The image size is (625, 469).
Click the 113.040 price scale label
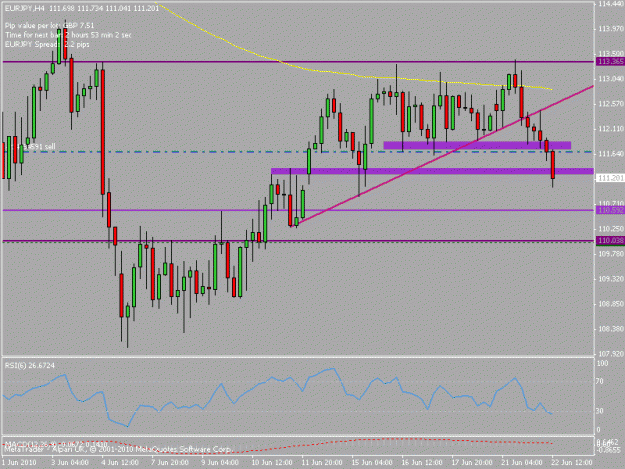610,79
